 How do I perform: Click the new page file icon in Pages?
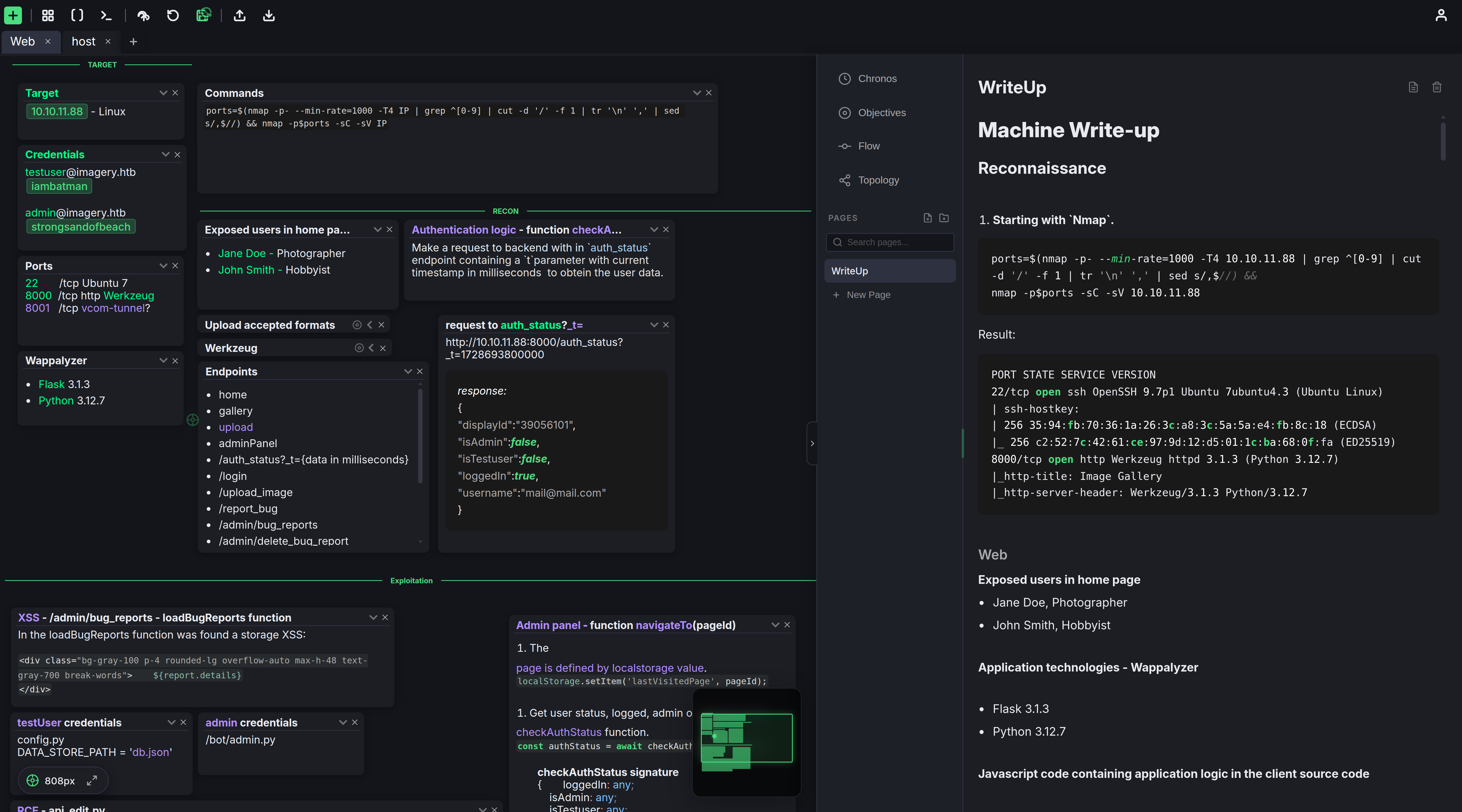click(x=927, y=218)
